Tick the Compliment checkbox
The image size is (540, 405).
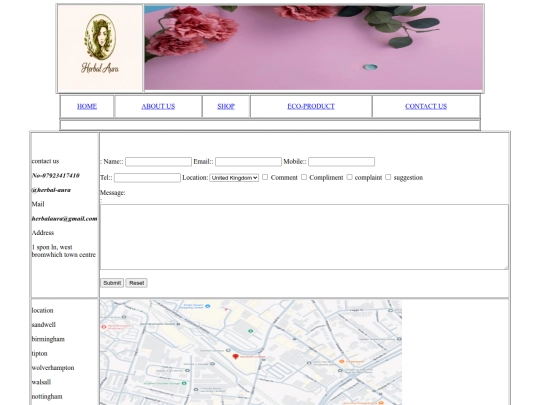[304, 177]
